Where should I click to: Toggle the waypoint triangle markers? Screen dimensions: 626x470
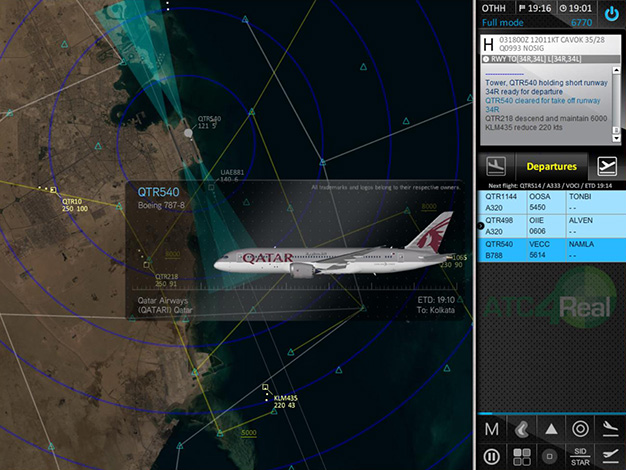[550, 428]
